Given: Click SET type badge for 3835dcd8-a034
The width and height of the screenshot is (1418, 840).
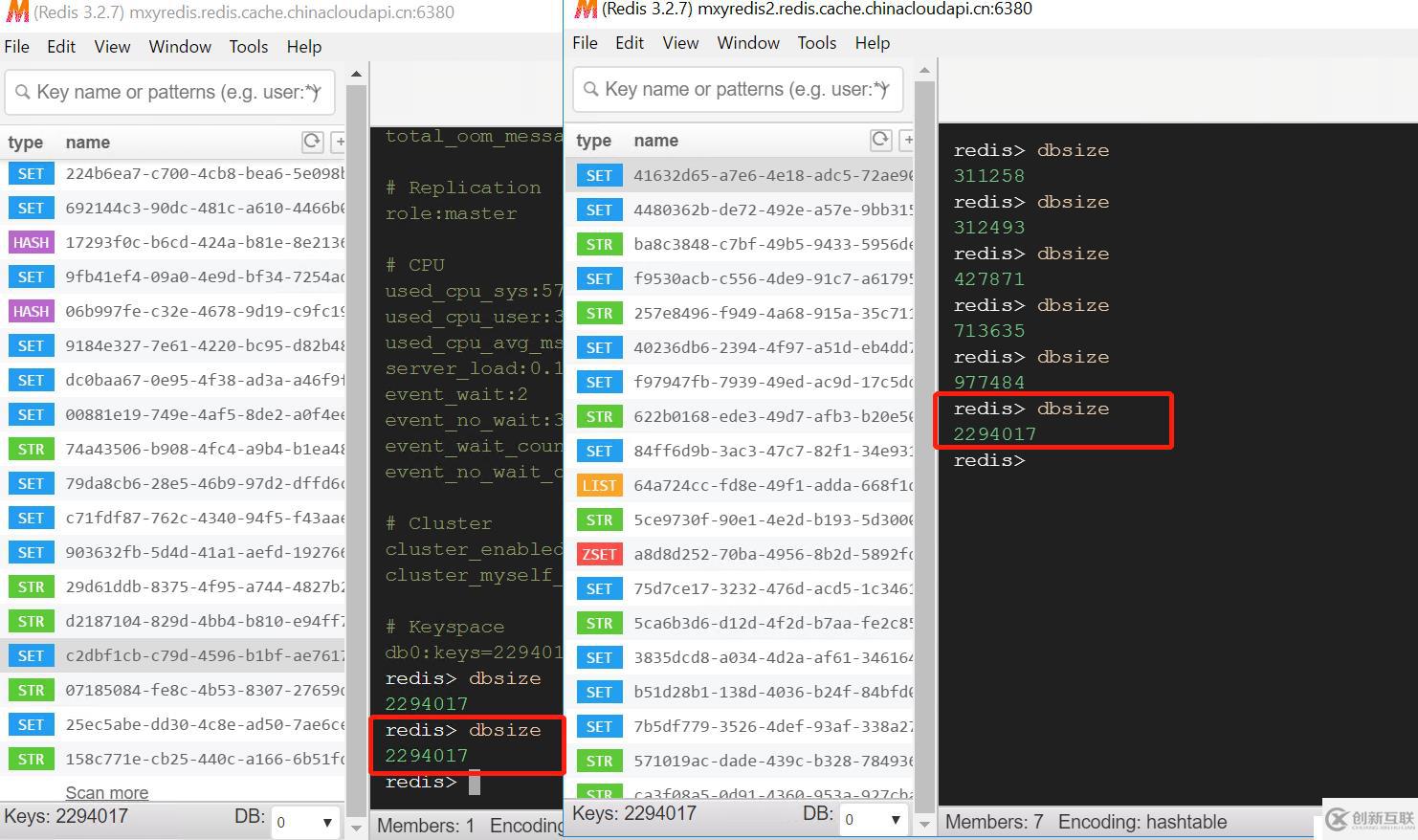Looking at the screenshot, I should pyautogui.click(x=599, y=658).
